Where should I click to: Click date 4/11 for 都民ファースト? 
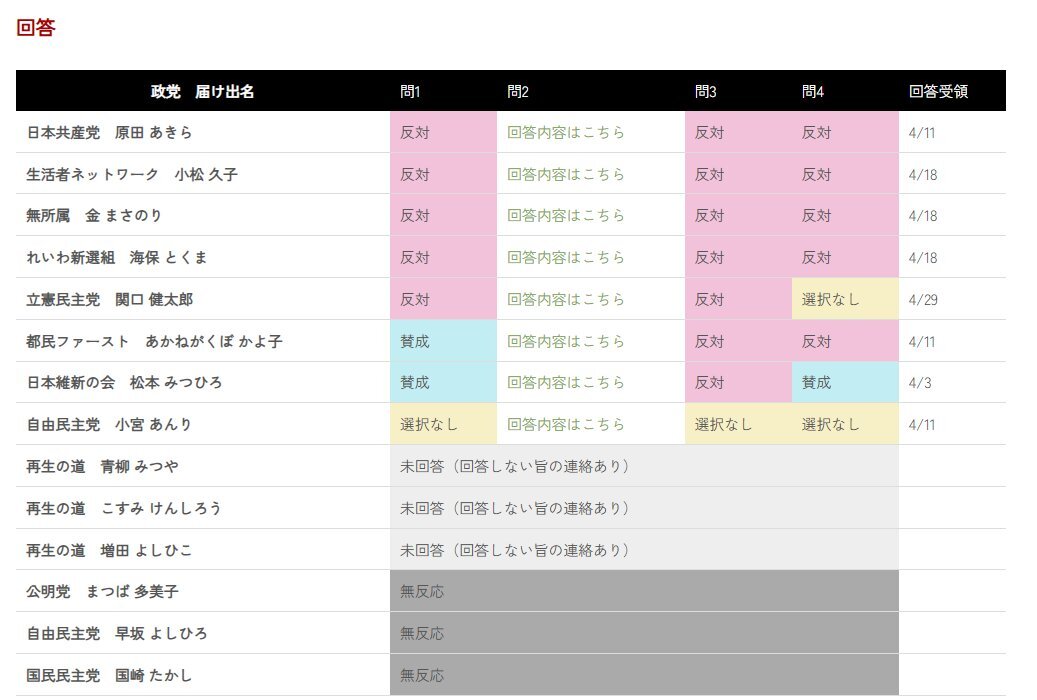(922, 342)
